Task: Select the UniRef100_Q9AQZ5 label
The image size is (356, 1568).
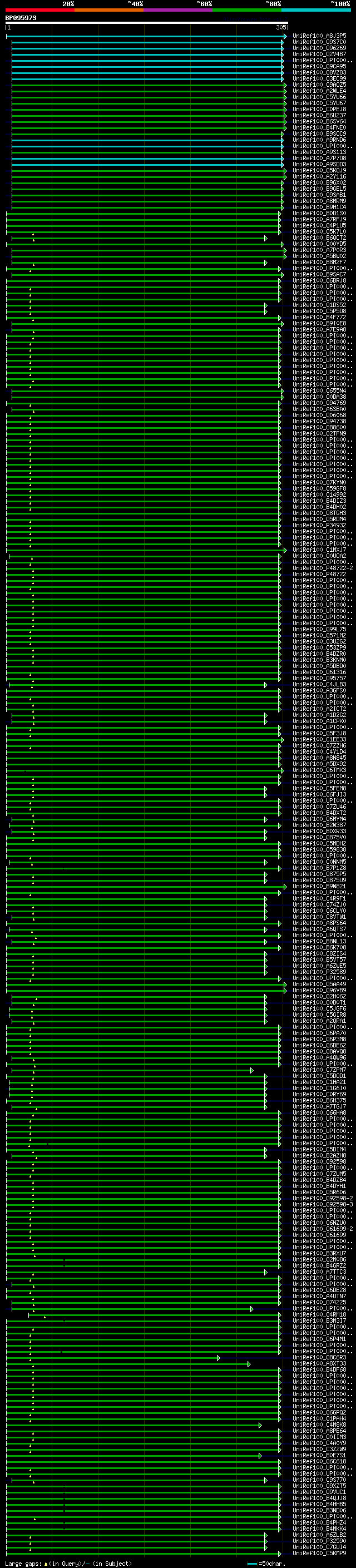Action: pyautogui.click(x=319, y=85)
